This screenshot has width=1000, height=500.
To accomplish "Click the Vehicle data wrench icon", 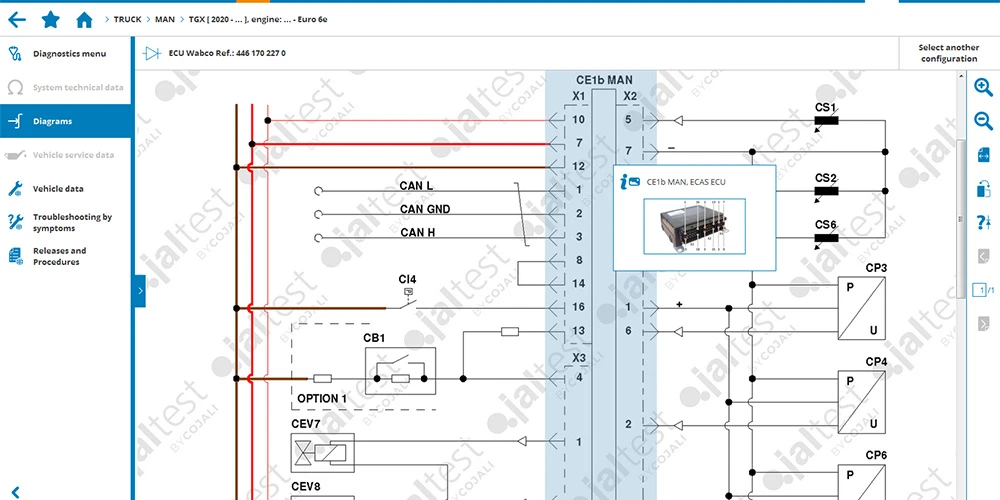I will 16,189.
